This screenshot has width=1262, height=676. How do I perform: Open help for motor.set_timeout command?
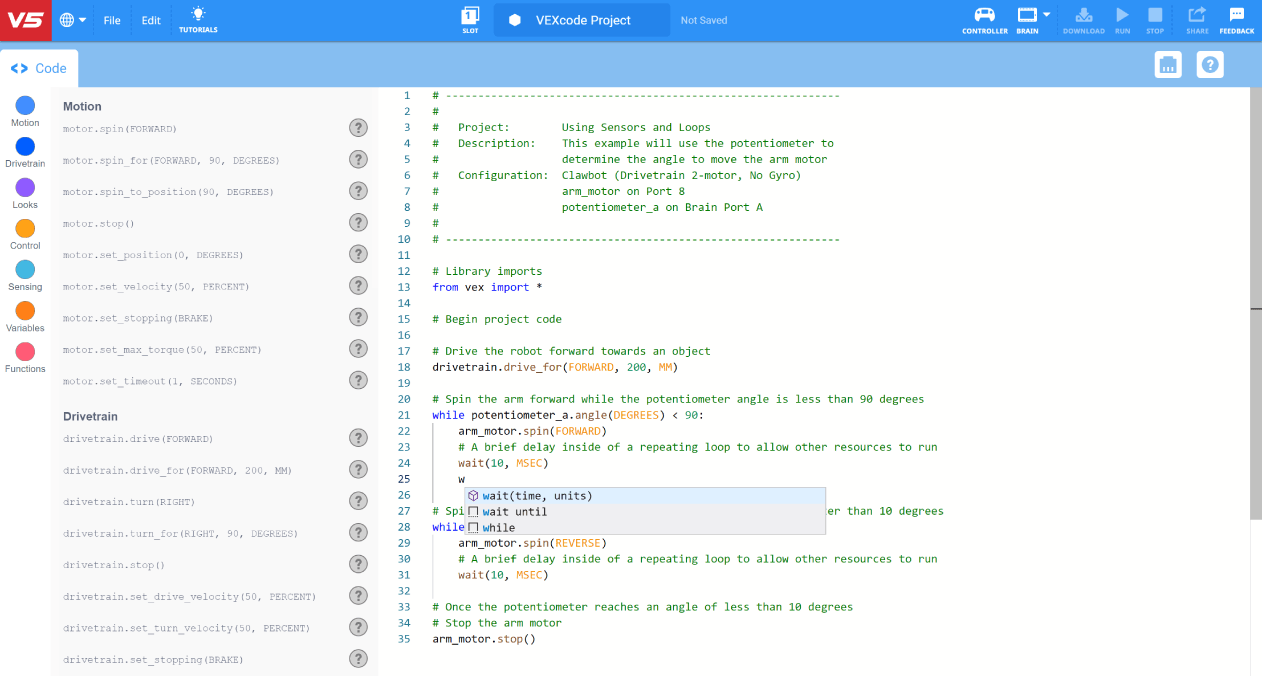coord(358,380)
